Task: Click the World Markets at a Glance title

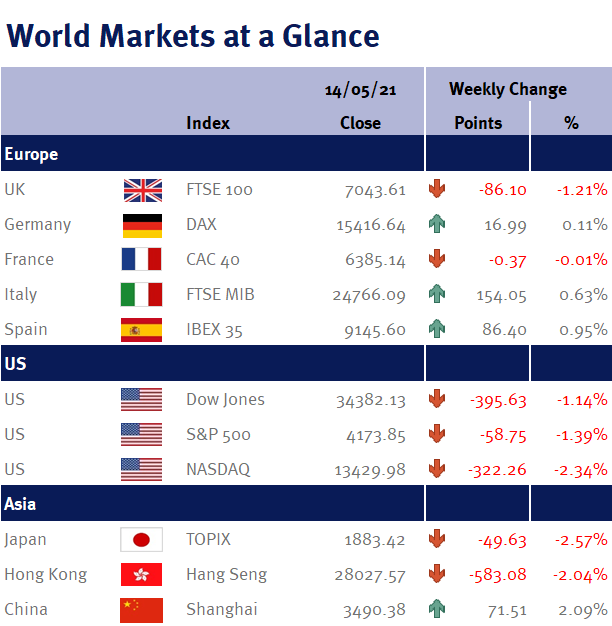Action: pos(193,36)
